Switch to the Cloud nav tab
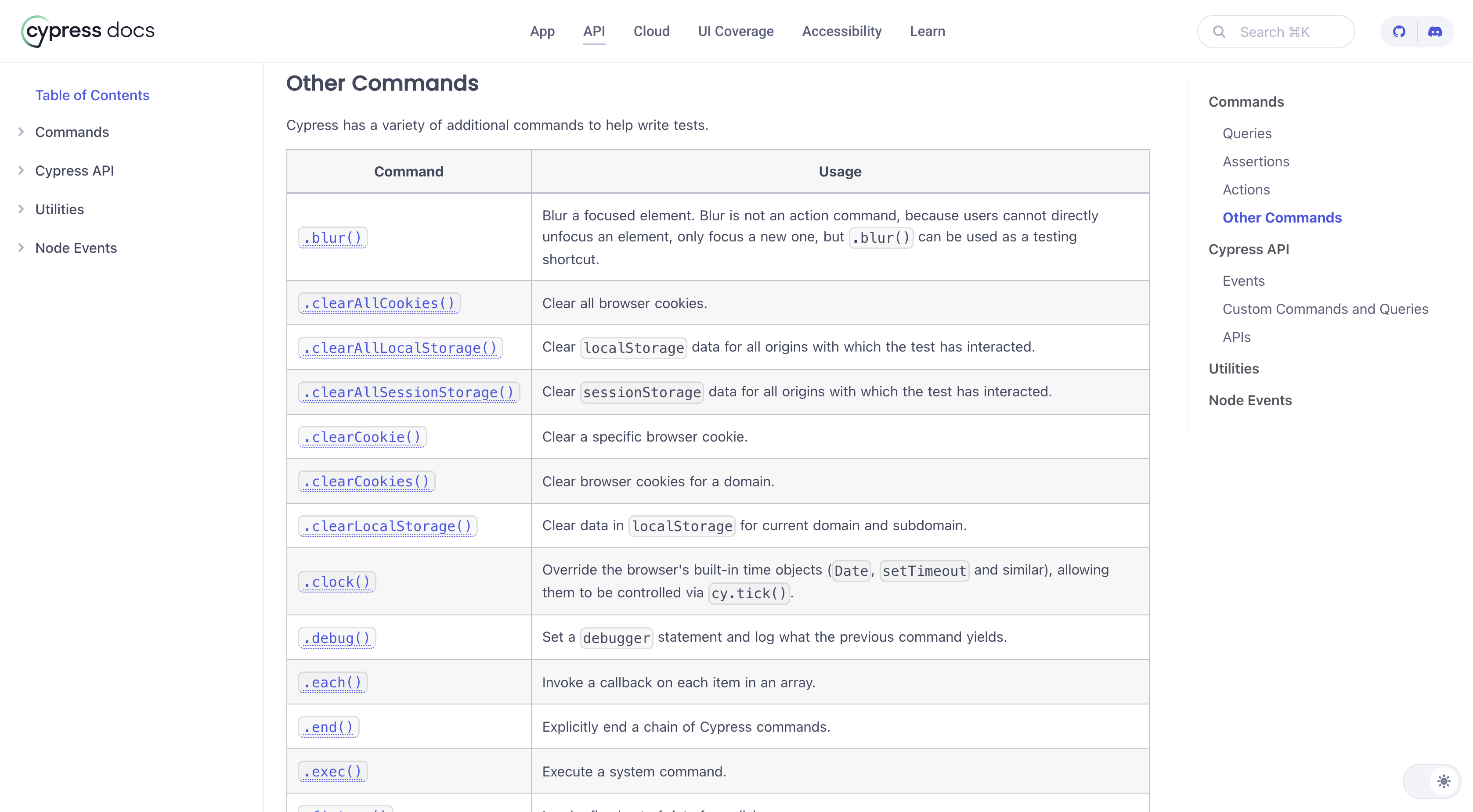The image size is (1473, 812). pos(651,32)
